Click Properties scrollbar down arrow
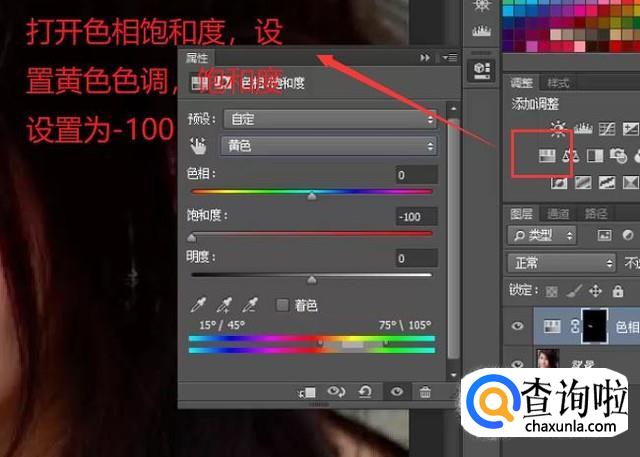This screenshot has width=640, height=457. pos(453,375)
